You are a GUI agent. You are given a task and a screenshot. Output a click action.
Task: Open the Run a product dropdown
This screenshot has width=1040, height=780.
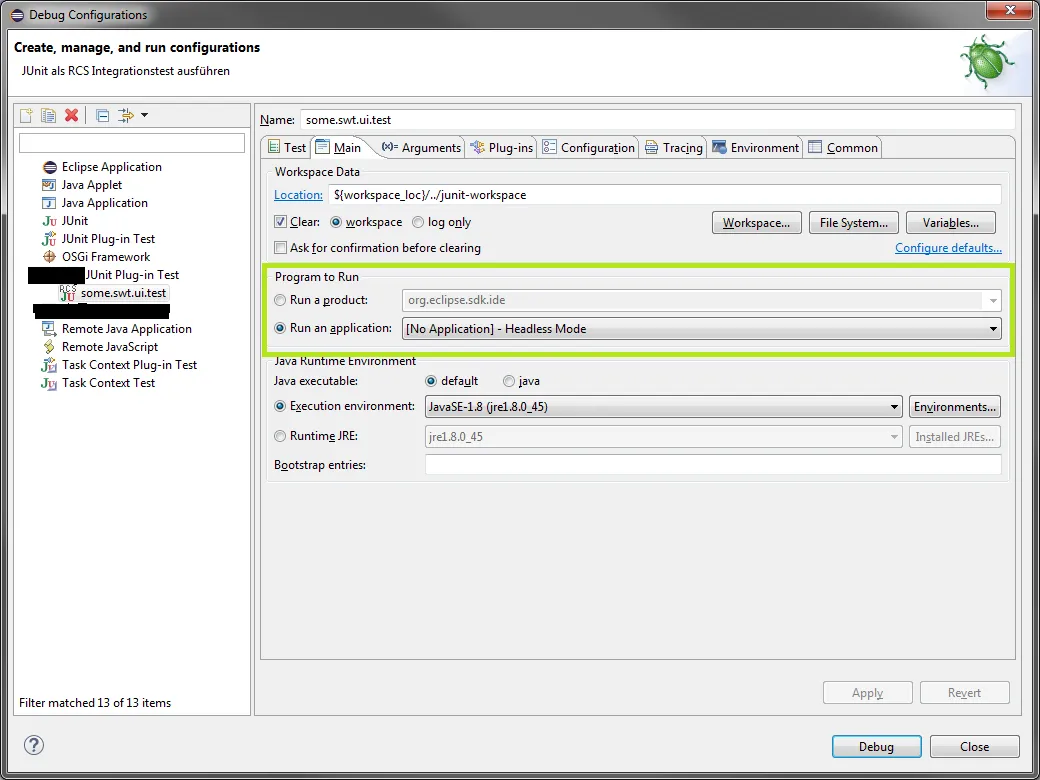[702, 300]
